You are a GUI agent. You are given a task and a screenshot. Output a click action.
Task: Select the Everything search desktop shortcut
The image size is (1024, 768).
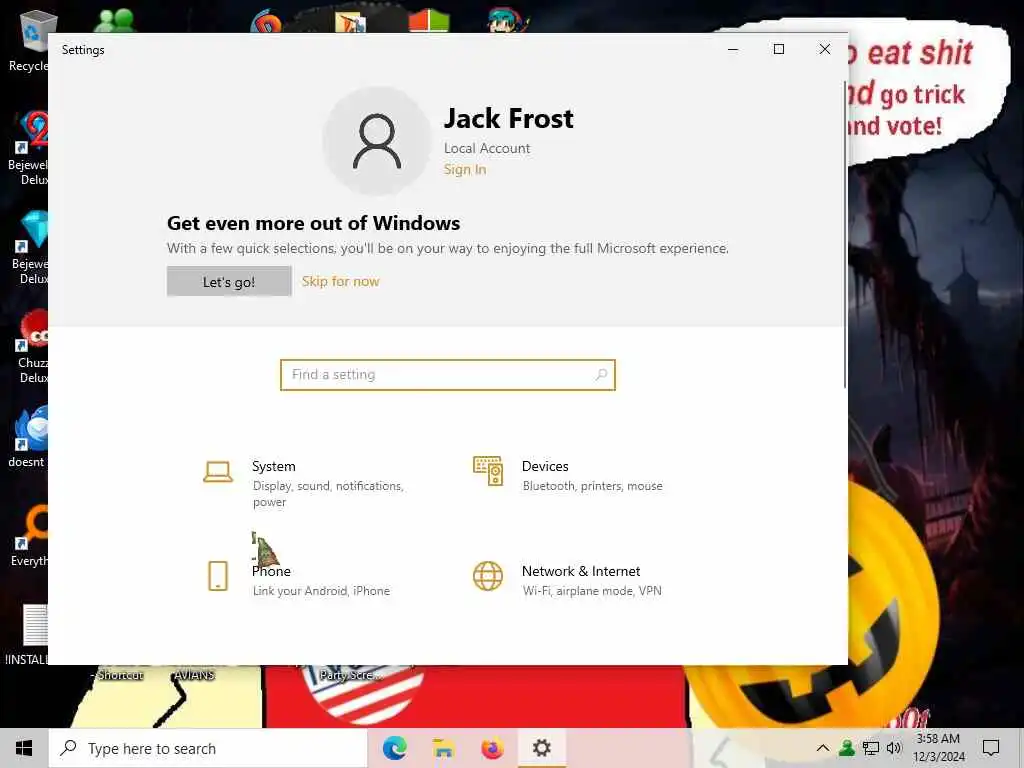coord(29,537)
